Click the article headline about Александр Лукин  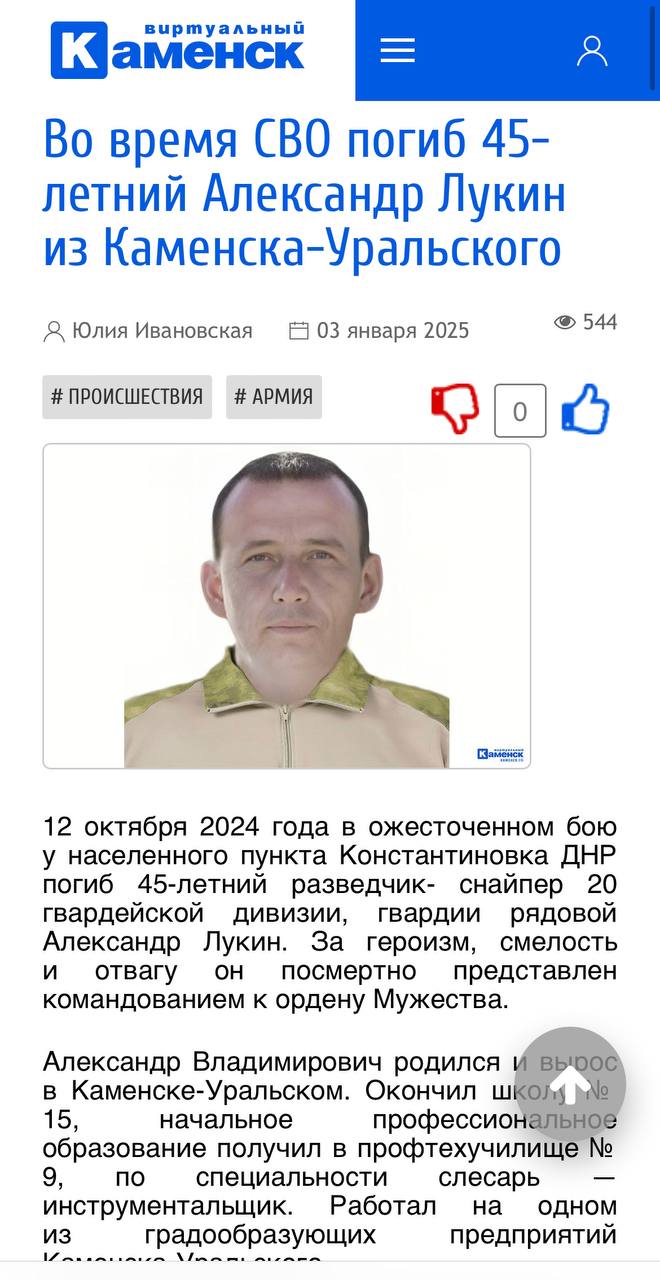tap(304, 195)
